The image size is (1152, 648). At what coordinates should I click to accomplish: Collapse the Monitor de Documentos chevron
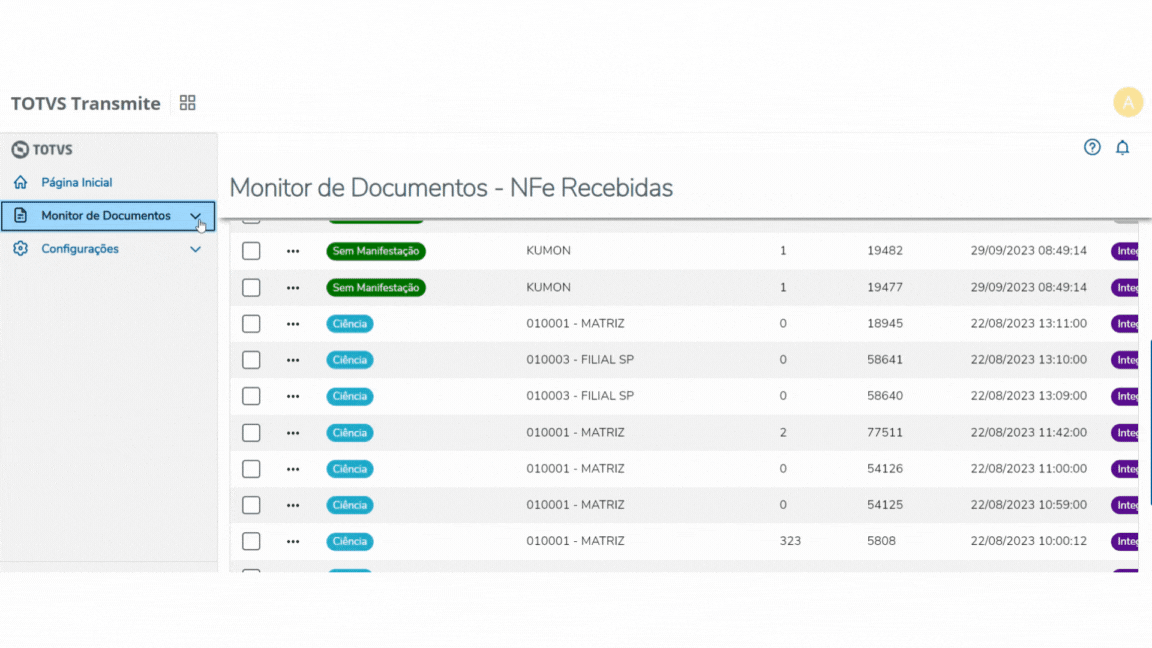point(196,216)
